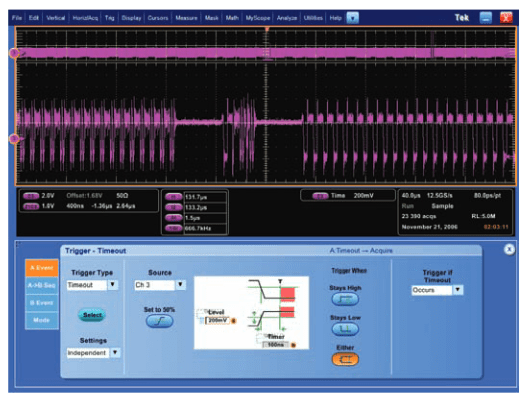
Task: Click the channel badge showing 2.0V scale
Action: 31,196
